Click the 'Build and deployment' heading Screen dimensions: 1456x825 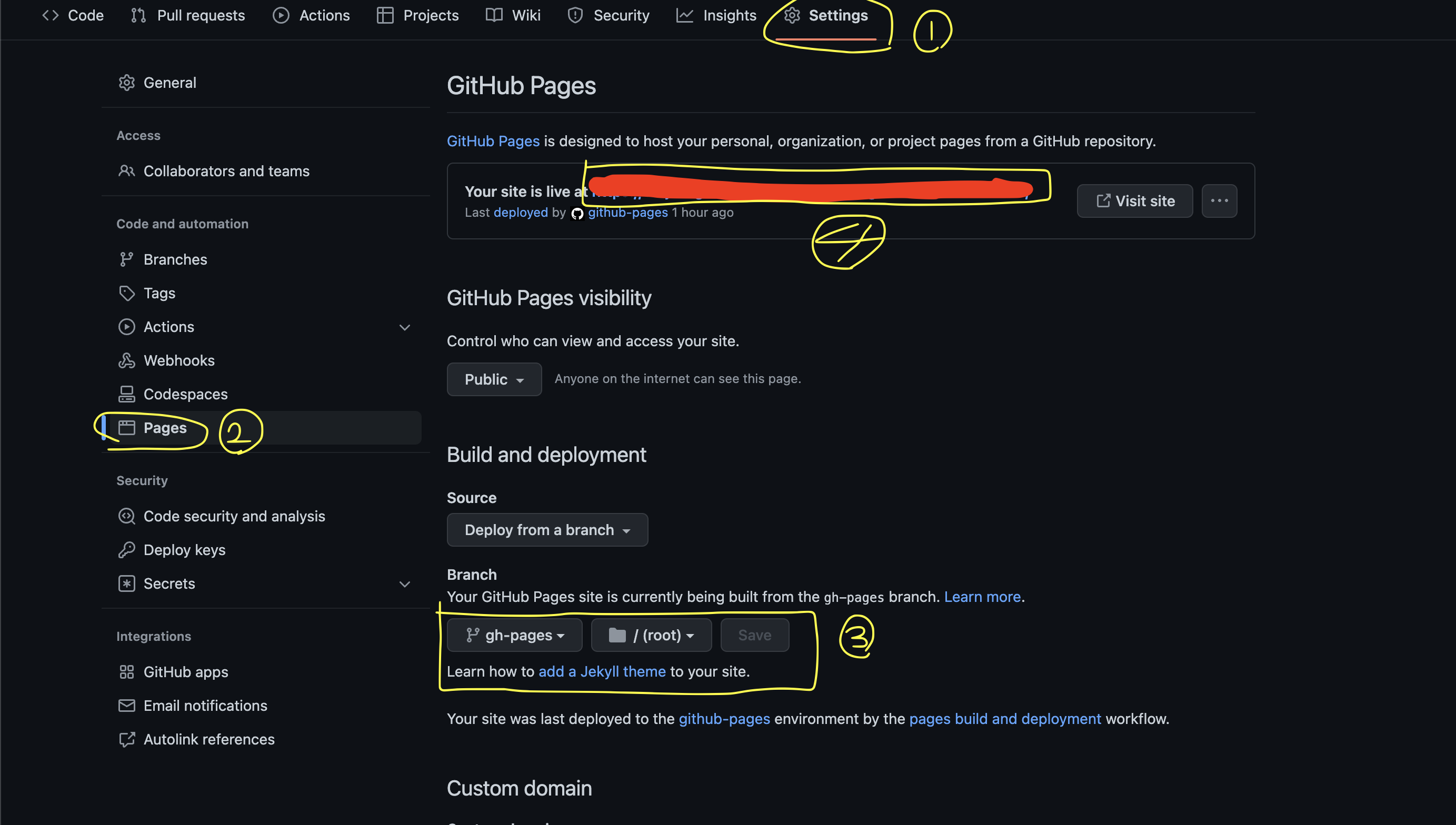click(546, 455)
